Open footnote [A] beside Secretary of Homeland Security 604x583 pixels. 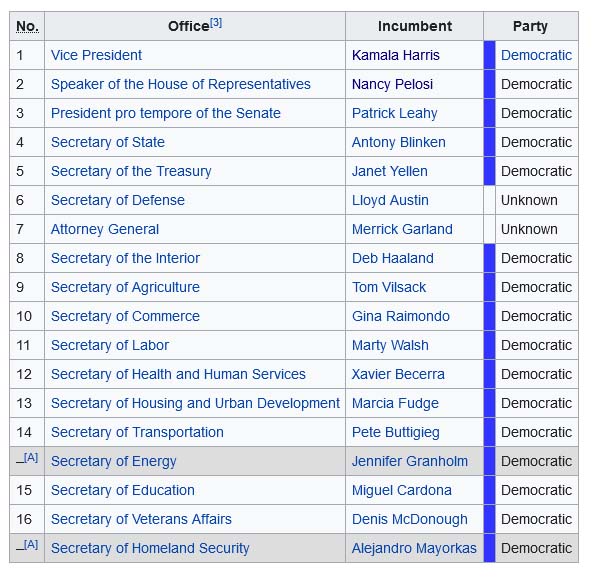click(31, 544)
